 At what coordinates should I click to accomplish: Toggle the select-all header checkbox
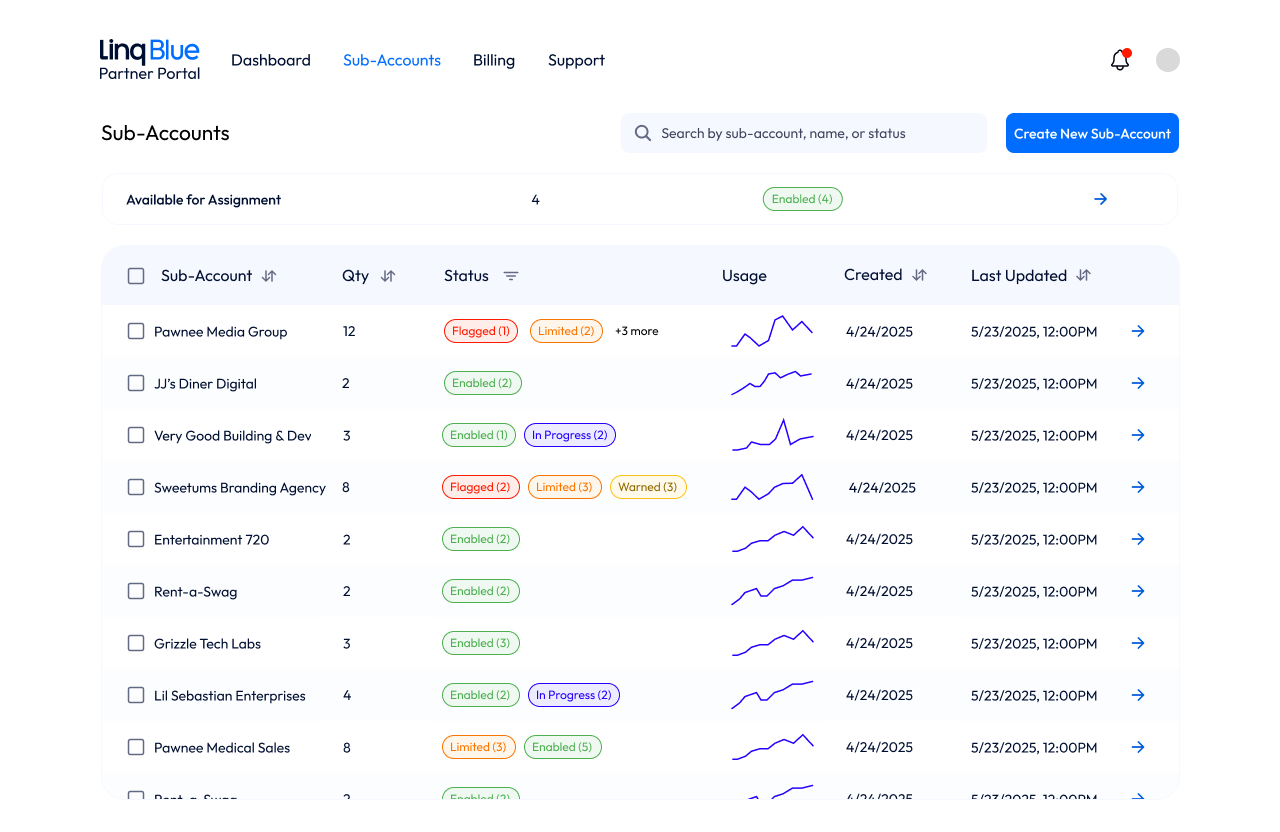click(x=136, y=276)
